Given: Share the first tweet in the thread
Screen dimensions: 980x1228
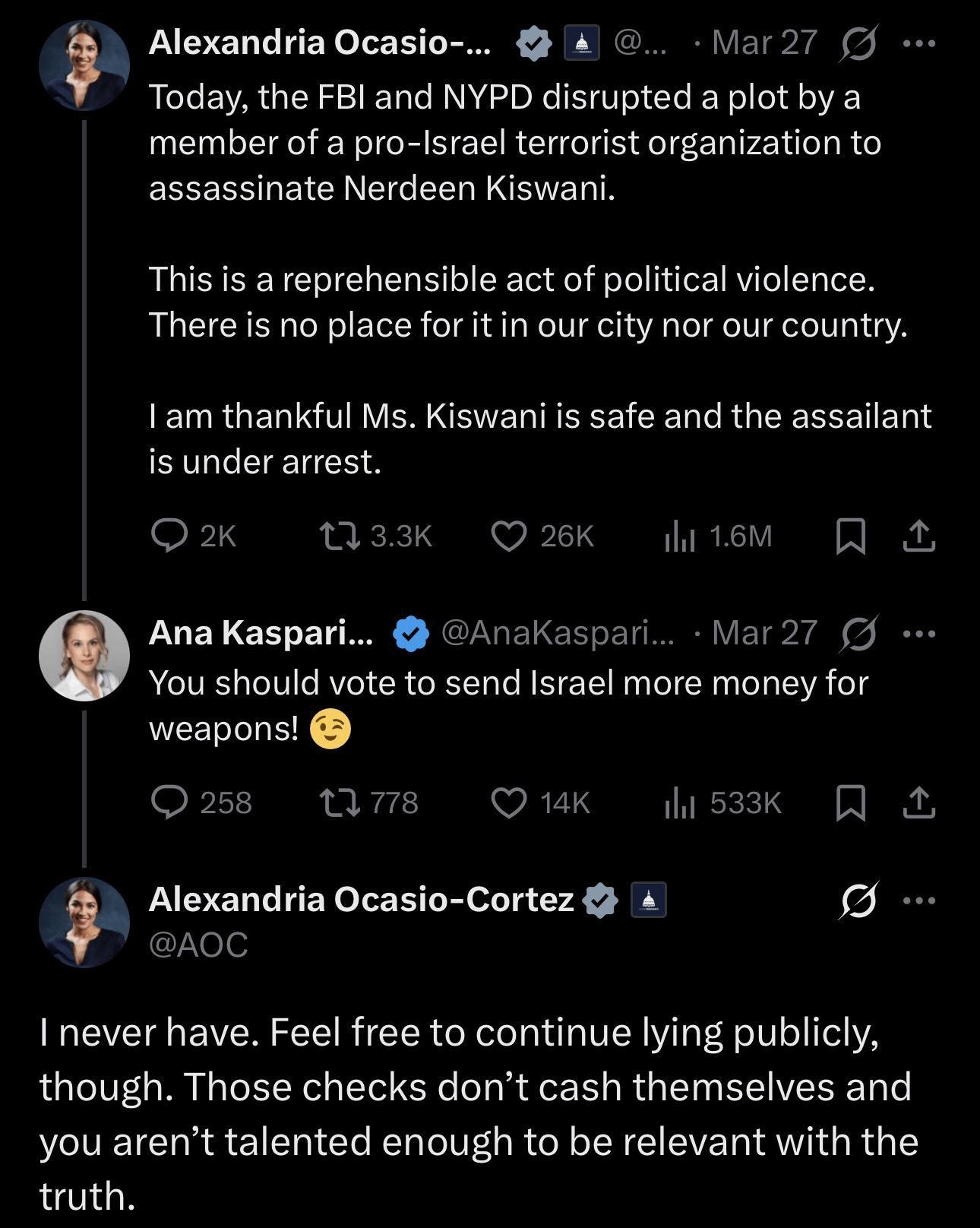Looking at the screenshot, I should pyautogui.click(x=918, y=536).
